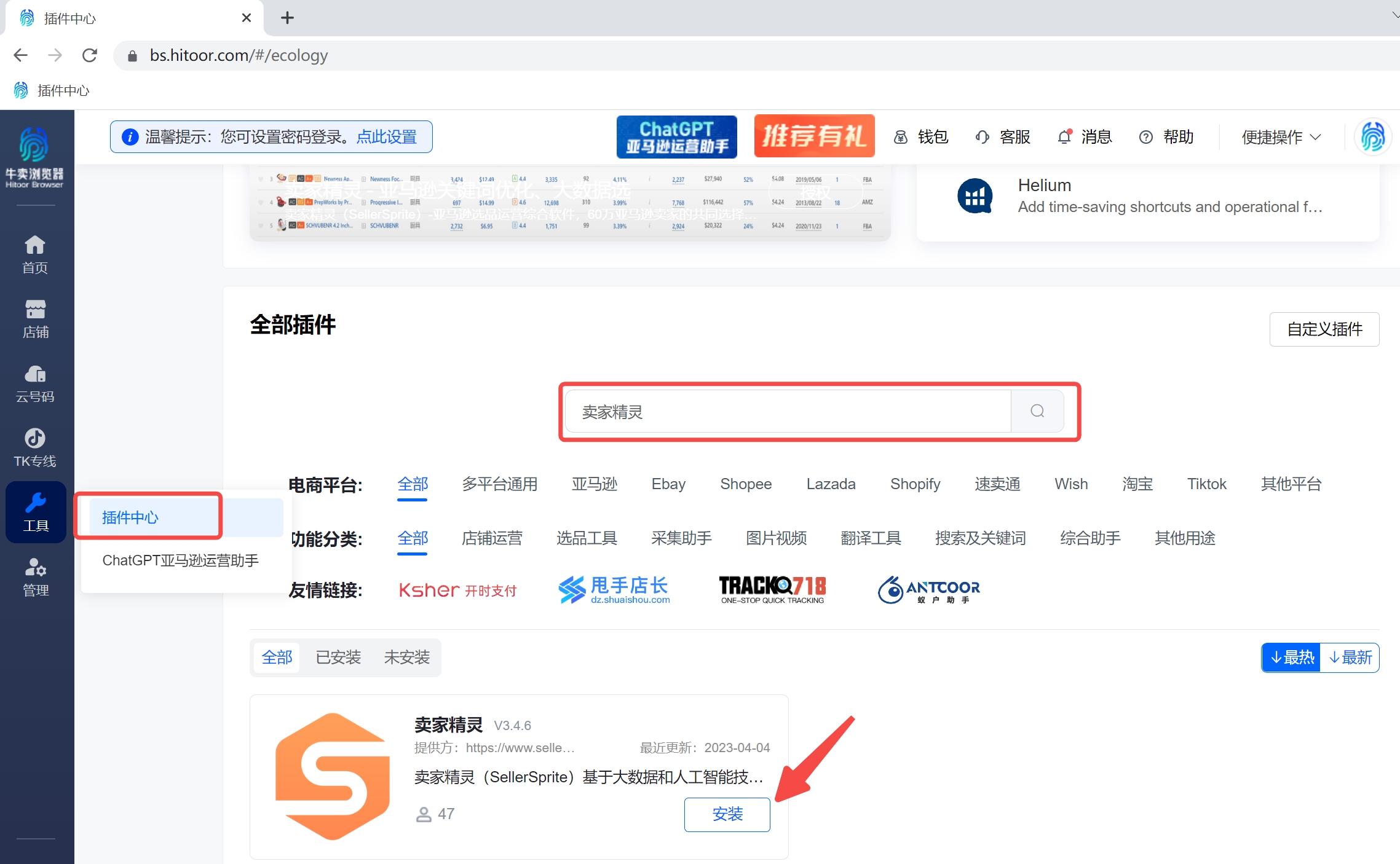Sort plugins by 最新
This screenshot has height=864, width=1400.
[1350, 658]
